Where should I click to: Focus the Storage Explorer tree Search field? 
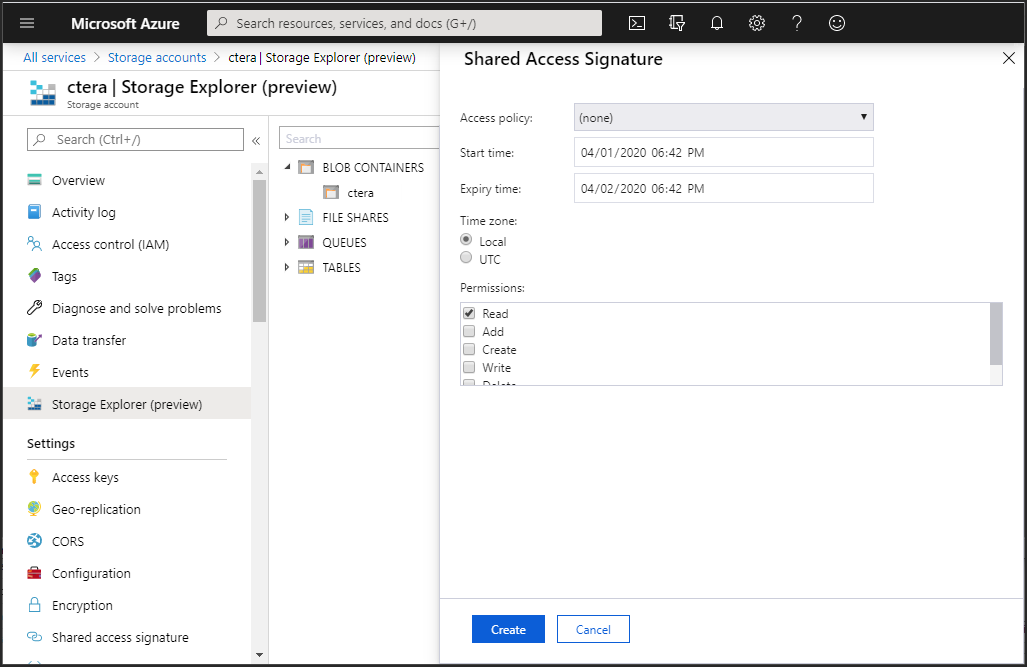[360, 138]
